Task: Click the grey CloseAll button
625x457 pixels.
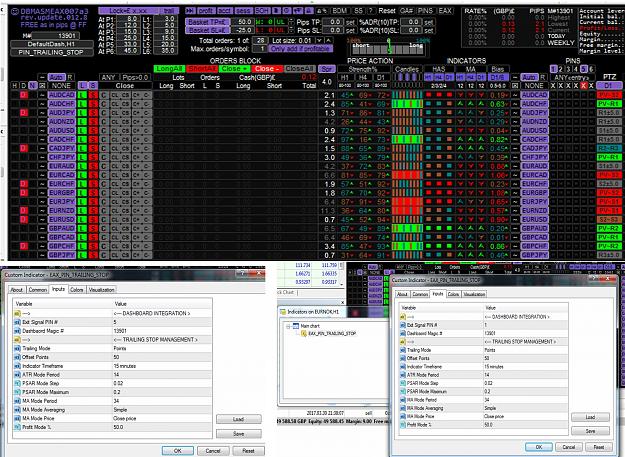Action: (300, 69)
